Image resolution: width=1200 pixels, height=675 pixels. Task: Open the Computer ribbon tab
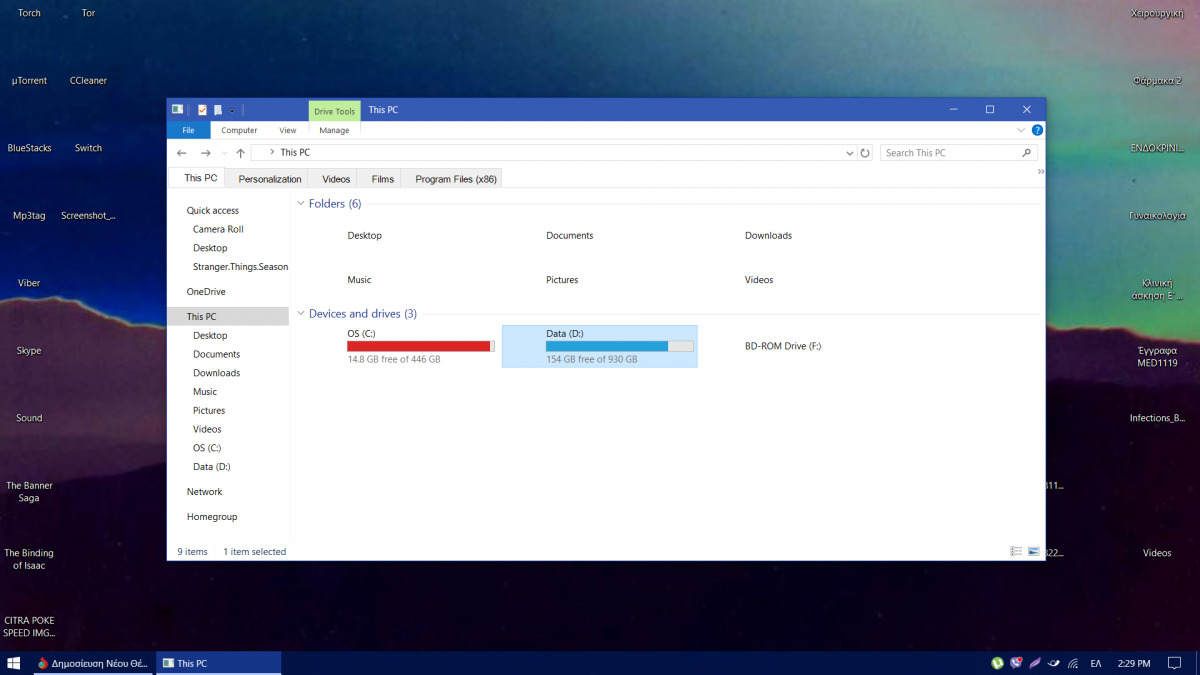[239, 130]
